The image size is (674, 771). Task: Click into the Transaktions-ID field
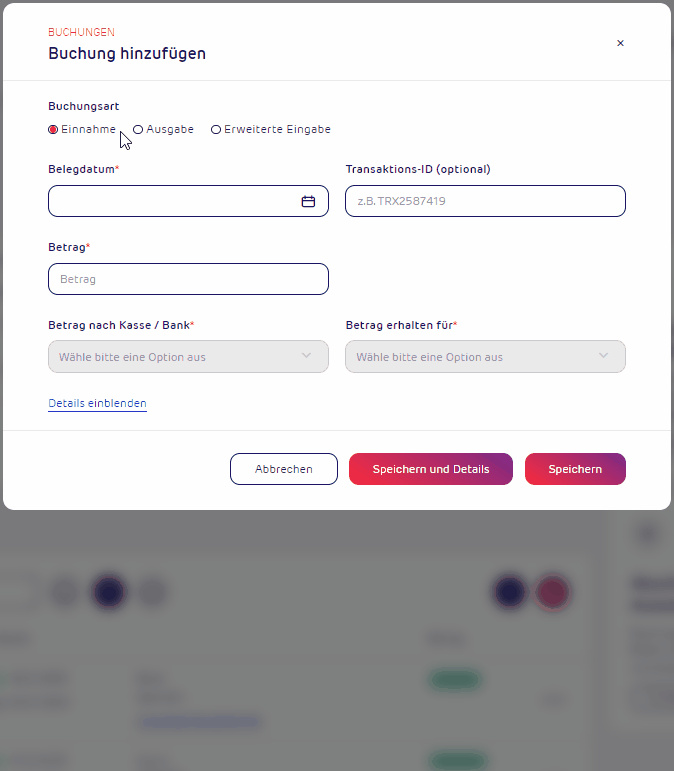click(485, 201)
